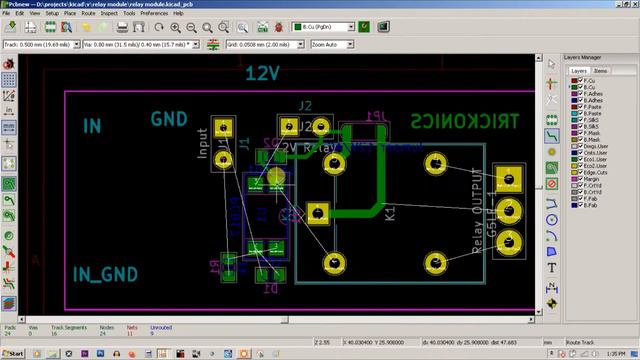Open the scripting console icon
Screen dimensions: 640x360
383,27
